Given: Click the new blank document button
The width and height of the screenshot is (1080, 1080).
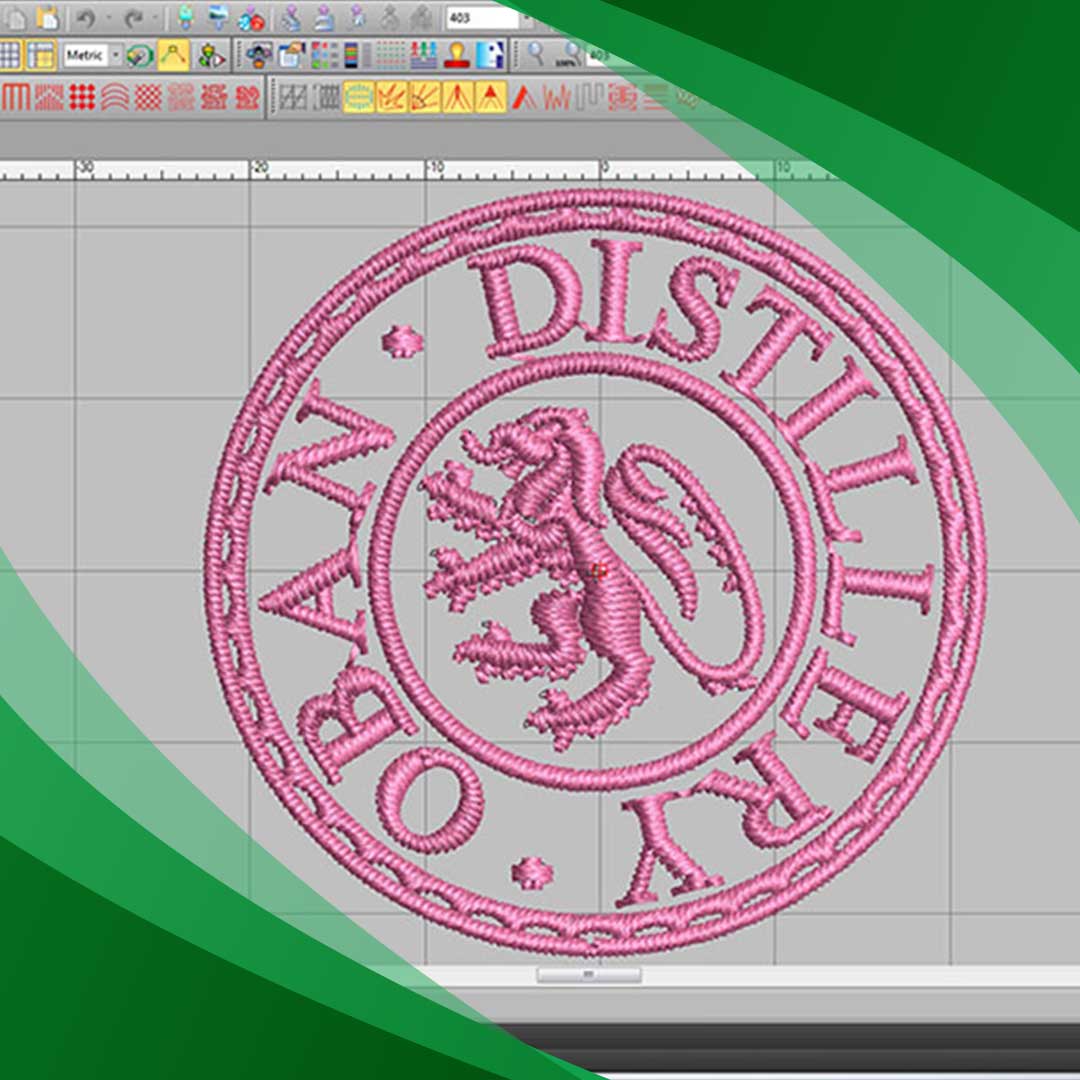Looking at the screenshot, I should [x=15, y=18].
